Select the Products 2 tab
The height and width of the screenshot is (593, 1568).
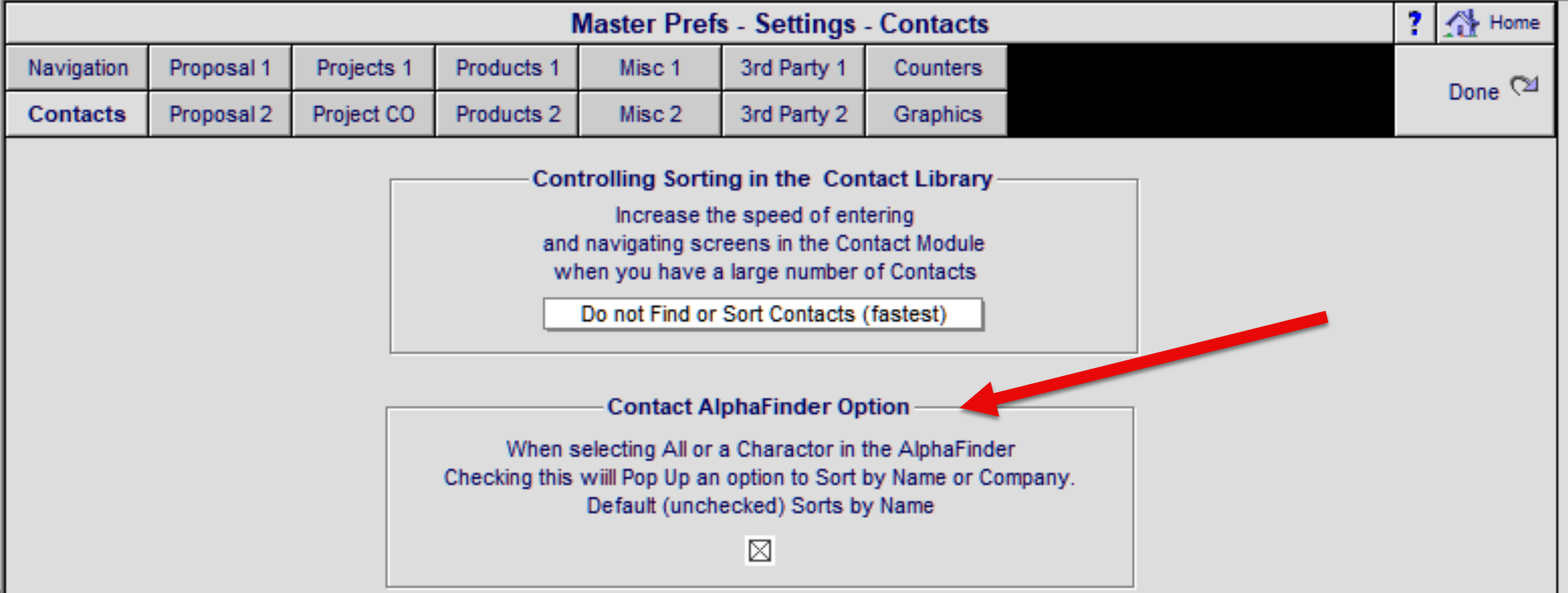coord(507,114)
